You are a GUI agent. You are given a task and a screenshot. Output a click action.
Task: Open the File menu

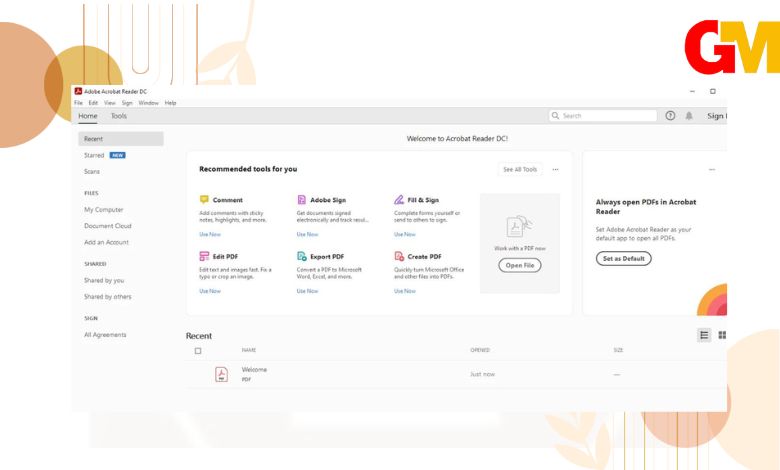[x=78, y=103]
